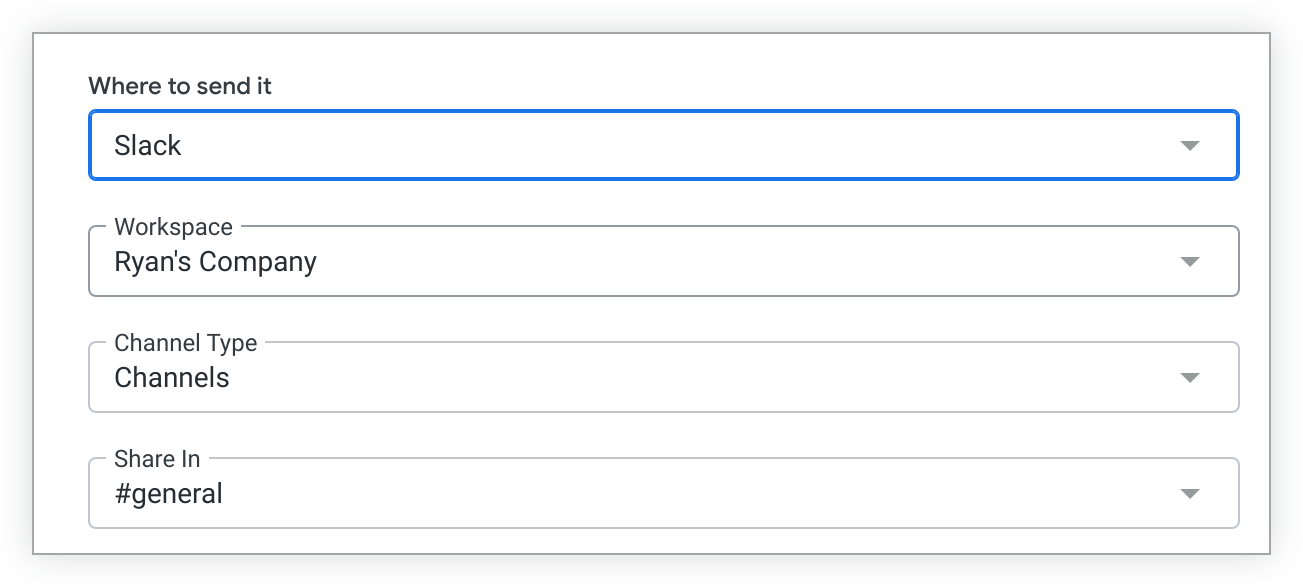Click the 'Where to send it' heading
Image resolution: width=1303 pixels, height=587 pixels.
(180, 86)
